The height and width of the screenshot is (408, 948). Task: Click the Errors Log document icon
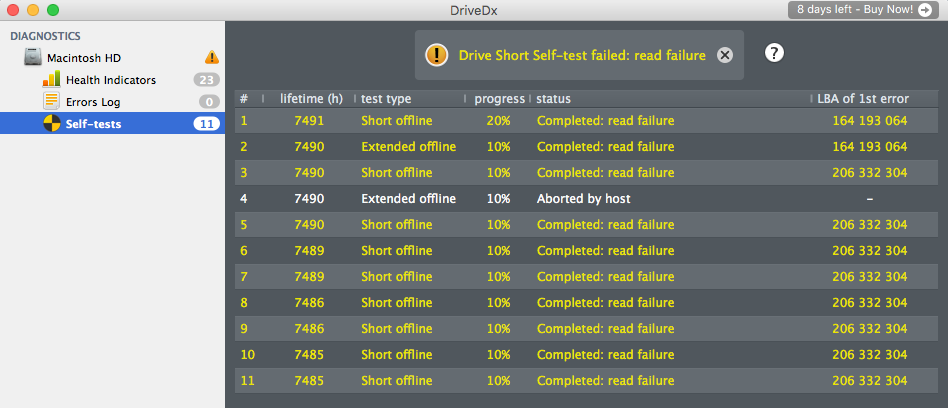[51, 101]
